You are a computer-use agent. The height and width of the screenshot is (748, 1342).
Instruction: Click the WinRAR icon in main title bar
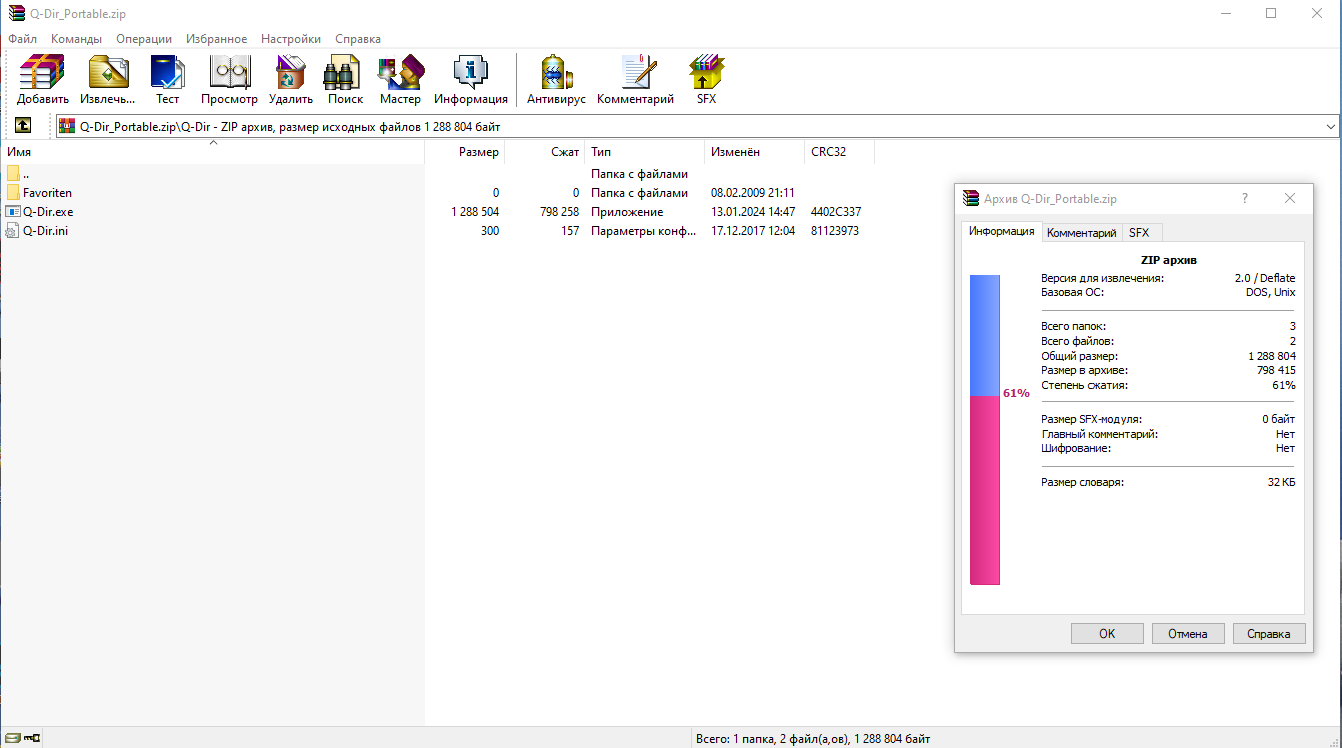[x=16, y=14]
